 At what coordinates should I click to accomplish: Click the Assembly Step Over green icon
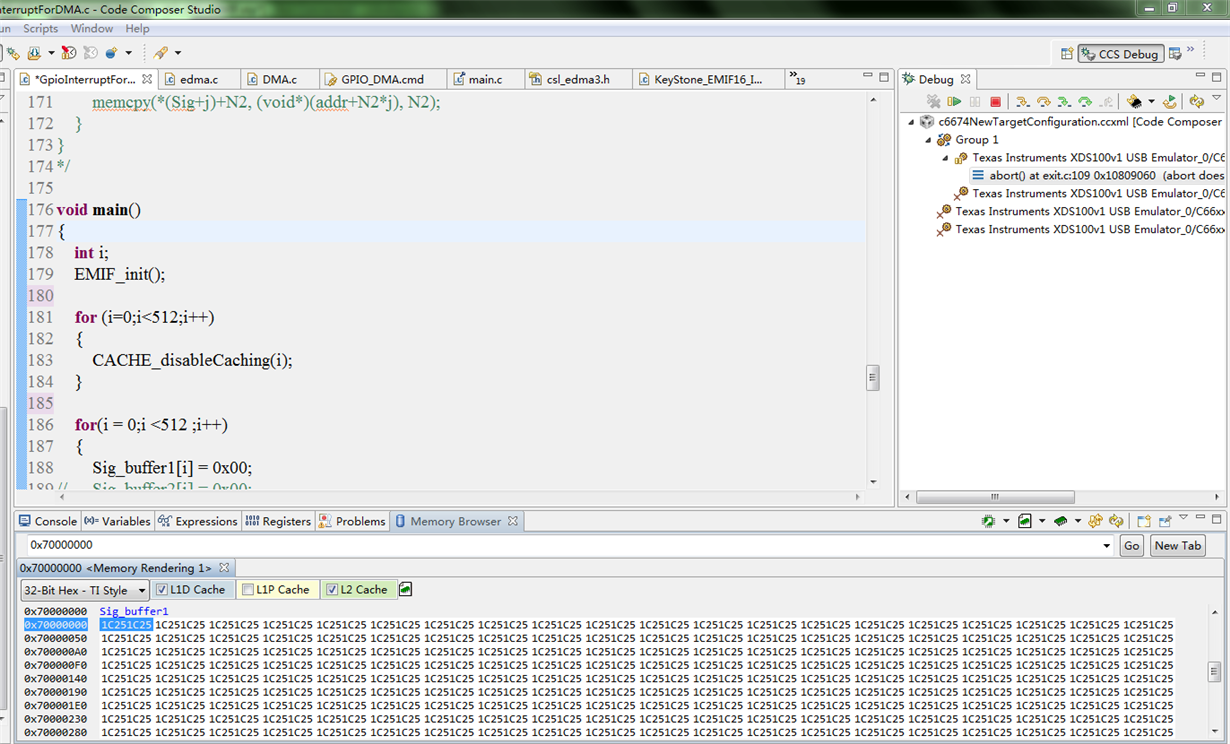pos(1085,101)
